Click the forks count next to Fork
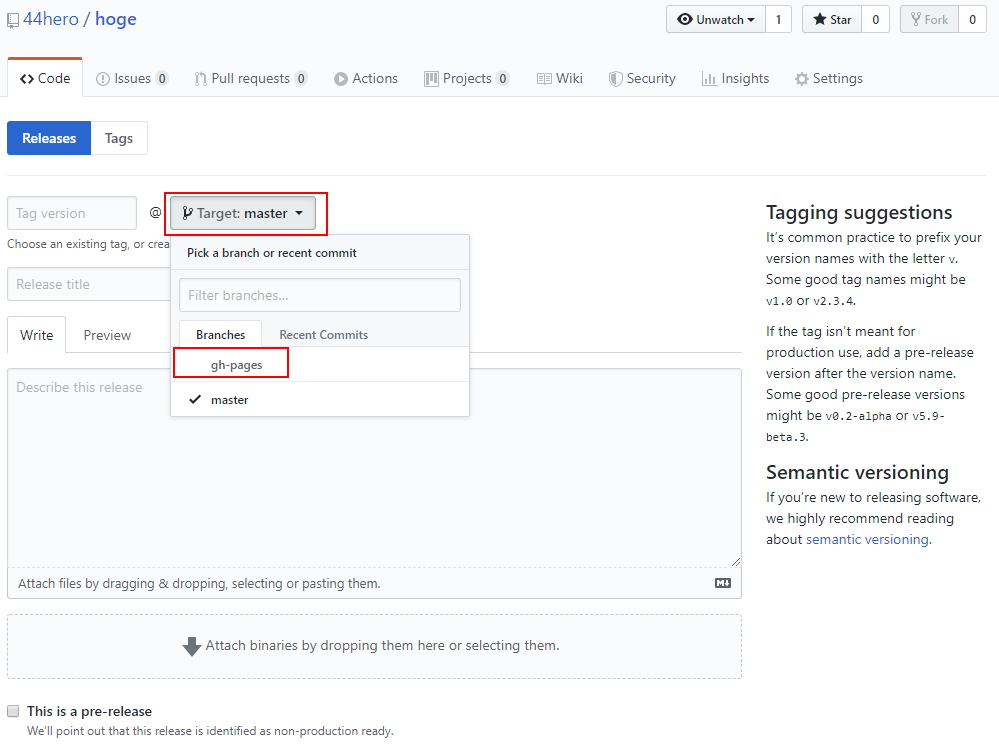 972,19
